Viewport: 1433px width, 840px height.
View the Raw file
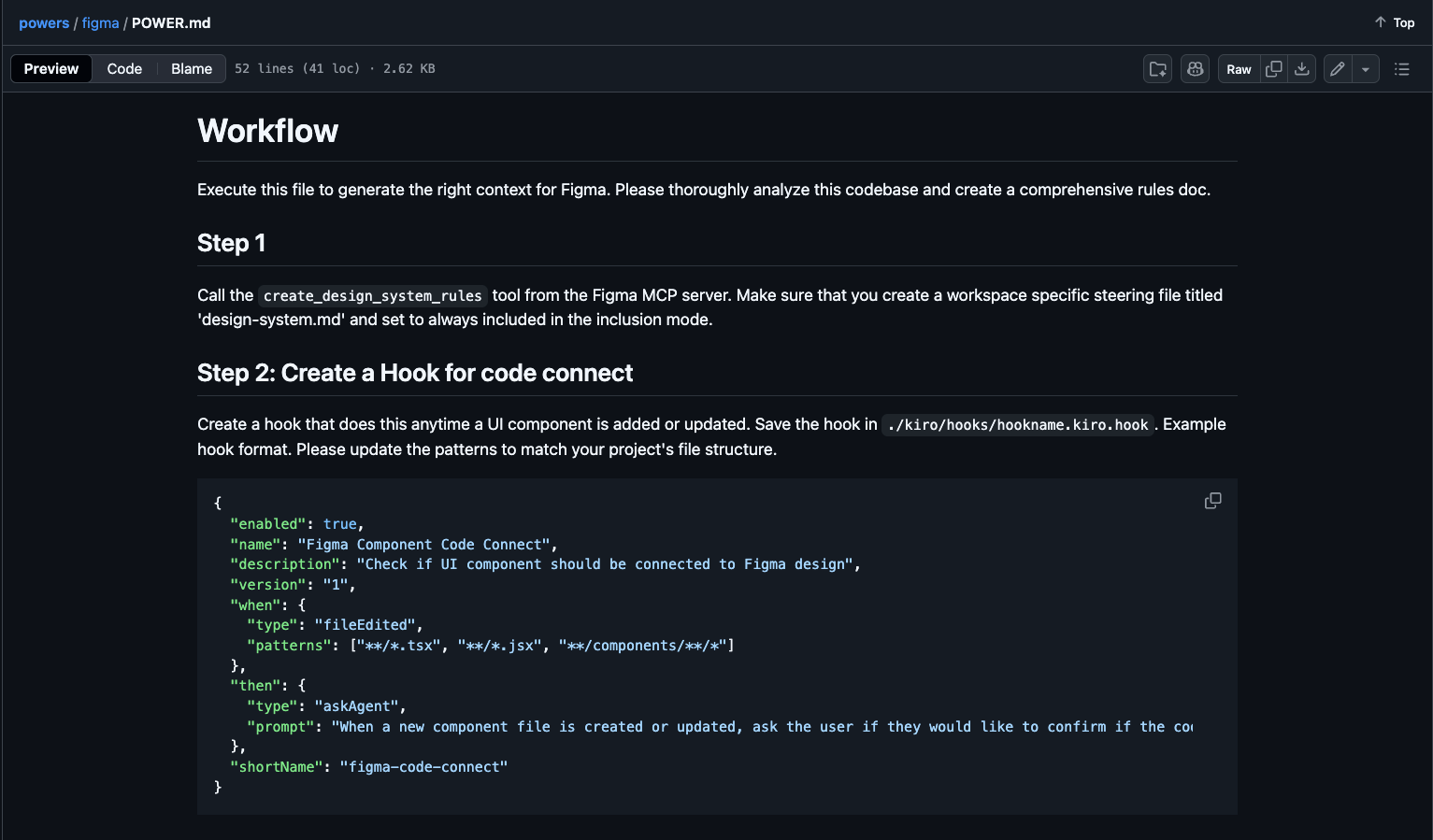1239,69
